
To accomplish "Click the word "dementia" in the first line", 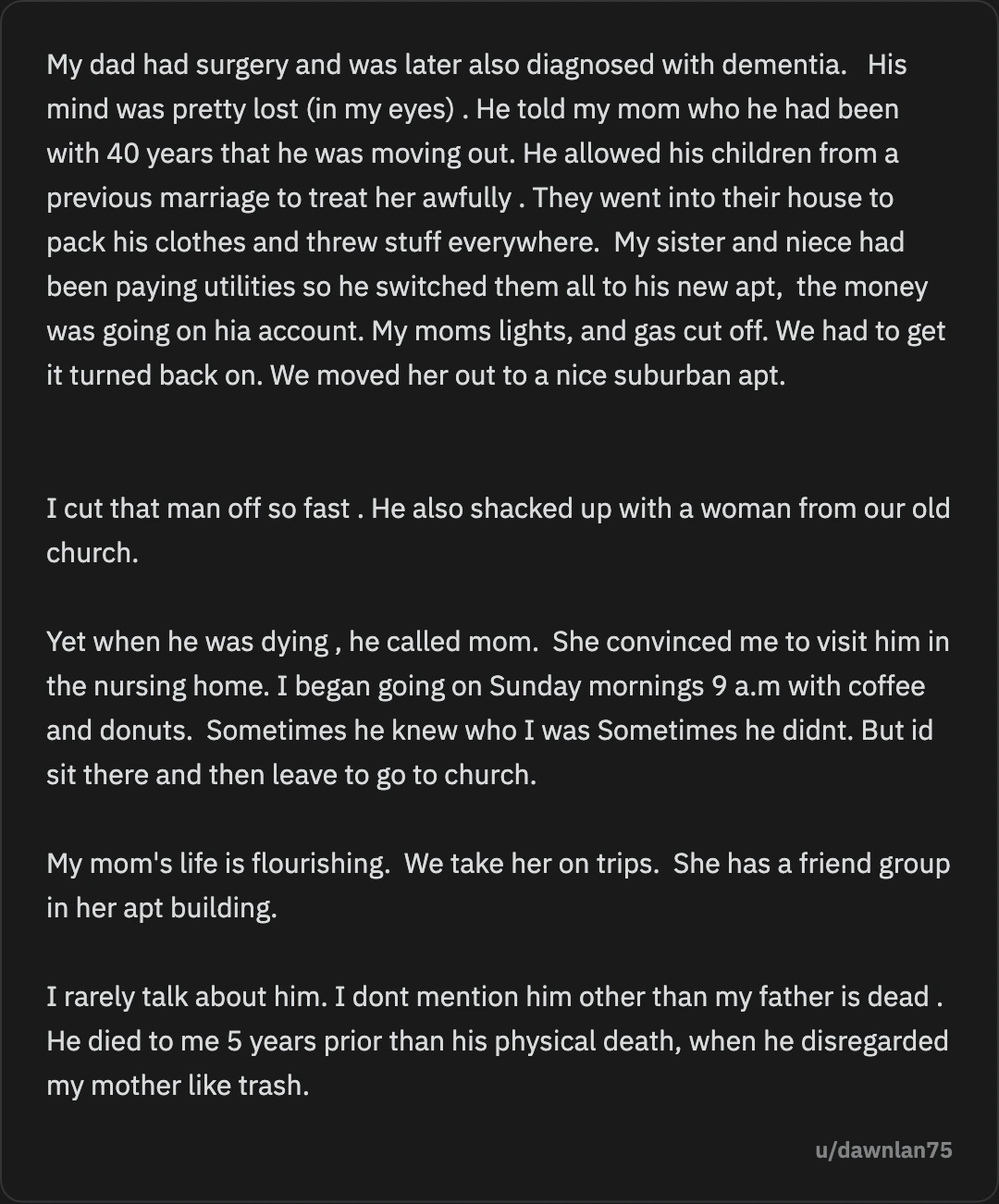I will (780, 65).
